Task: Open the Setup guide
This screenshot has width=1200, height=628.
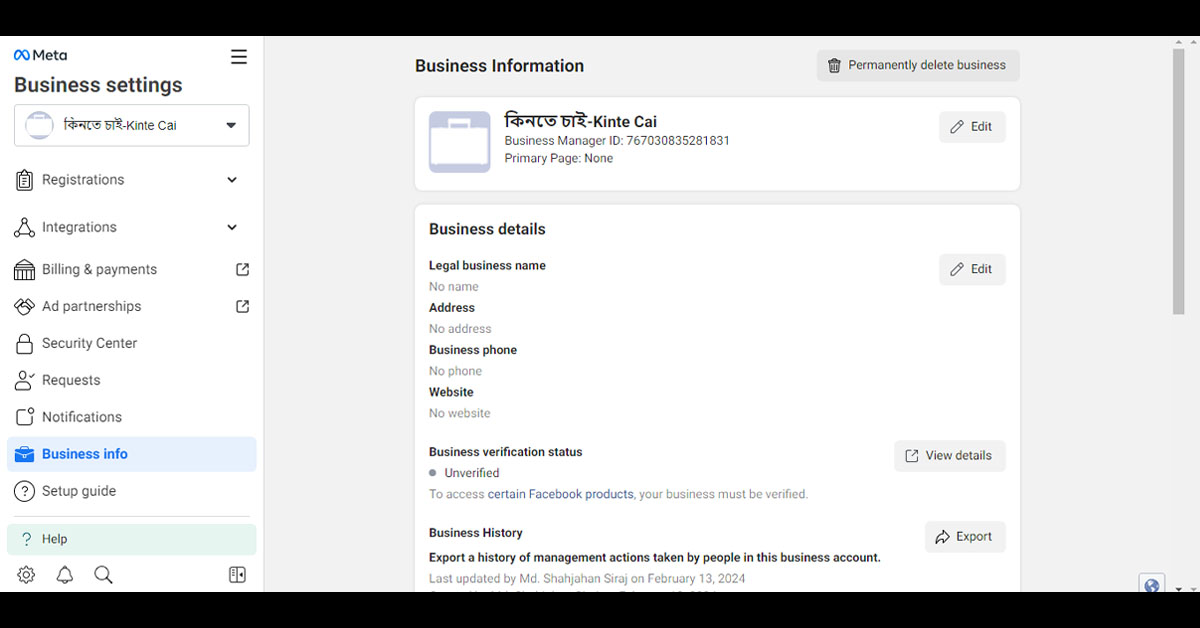Action: pos(132,491)
